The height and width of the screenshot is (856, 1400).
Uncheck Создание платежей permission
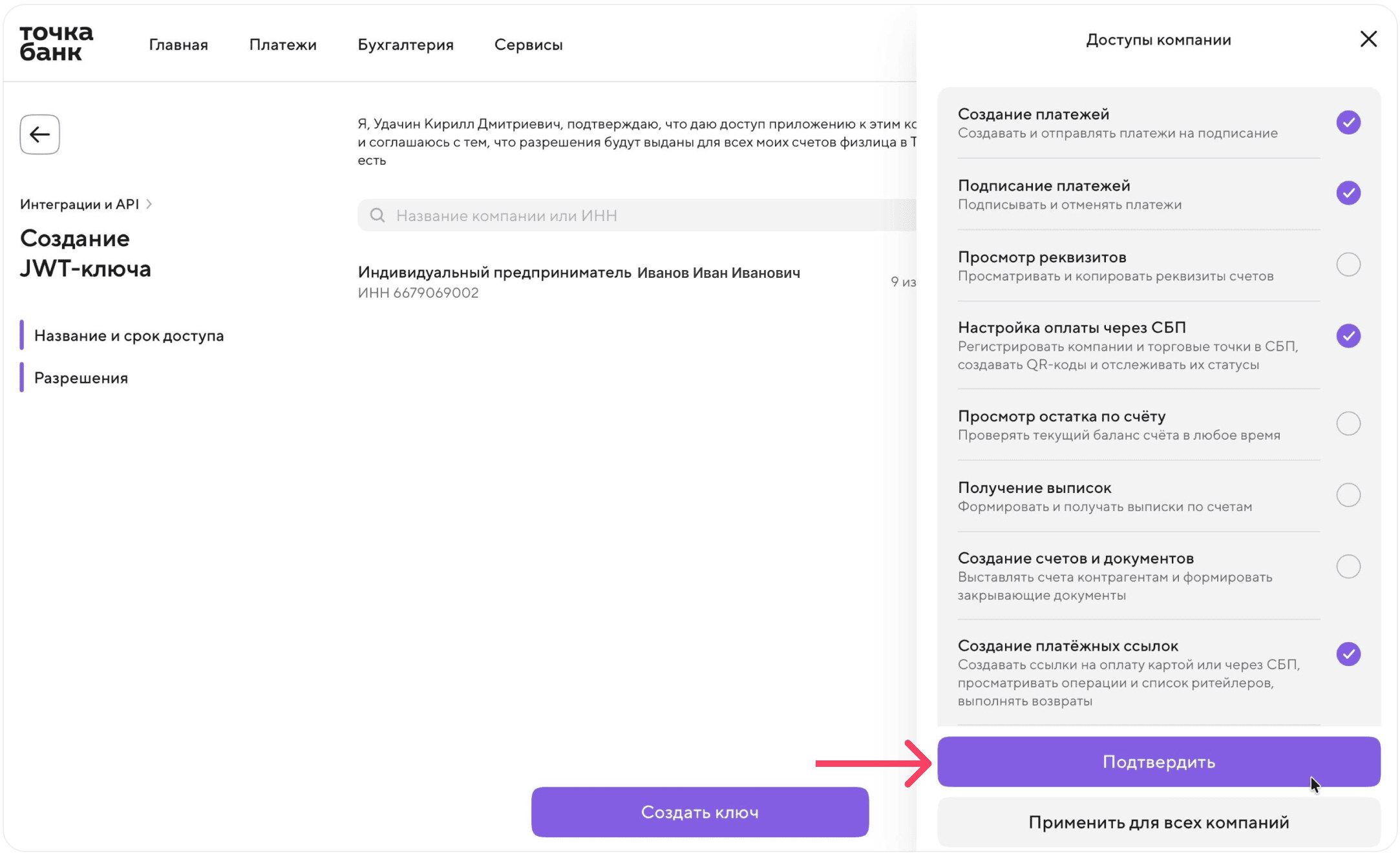1348,122
